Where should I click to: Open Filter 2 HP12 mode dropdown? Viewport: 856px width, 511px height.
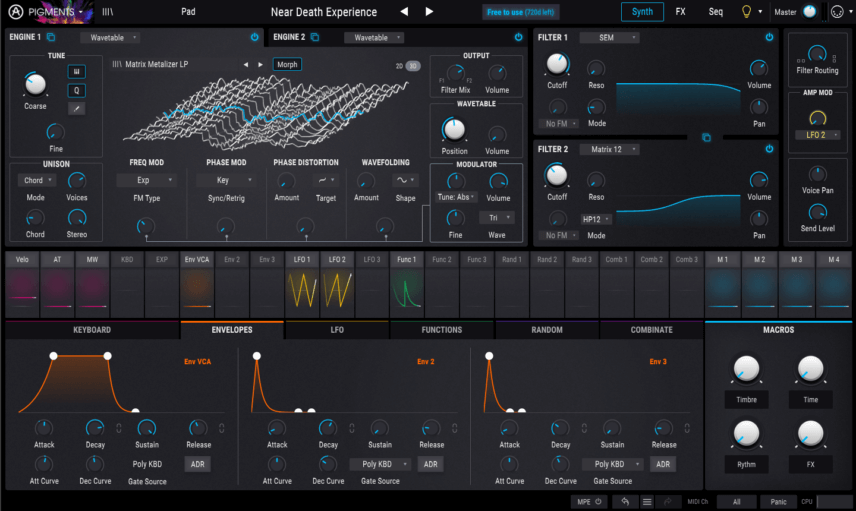pos(596,219)
